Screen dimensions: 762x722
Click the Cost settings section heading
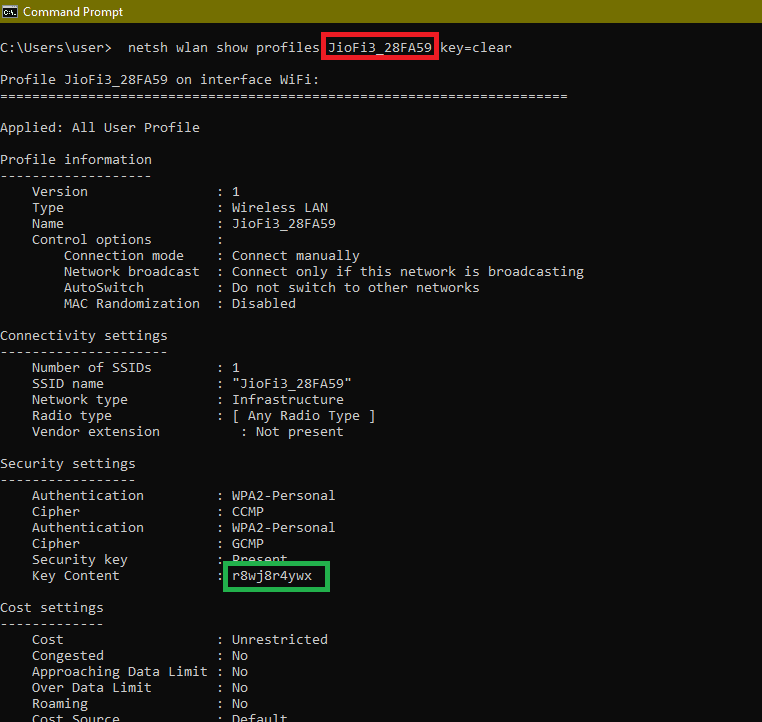point(52,608)
